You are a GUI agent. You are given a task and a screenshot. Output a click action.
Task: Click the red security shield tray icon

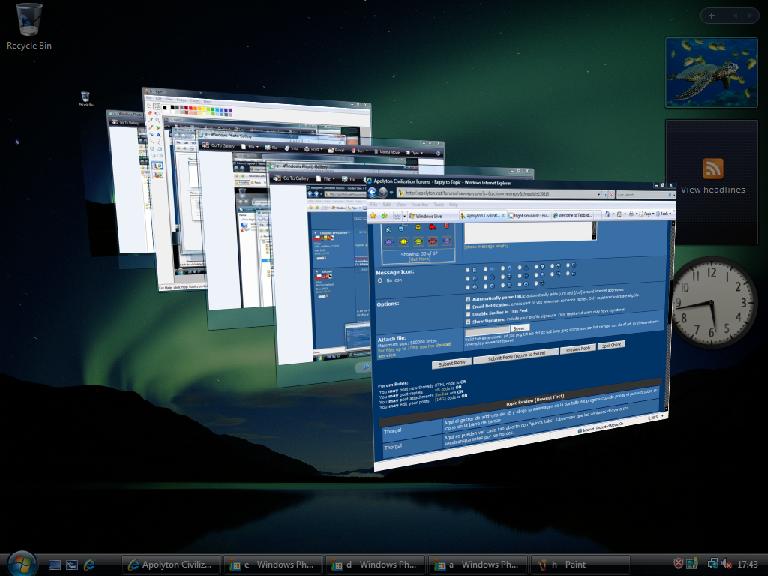point(679,565)
